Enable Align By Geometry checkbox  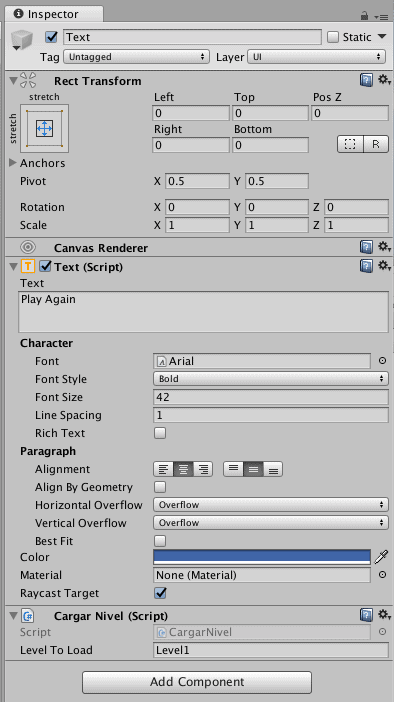[160, 487]
